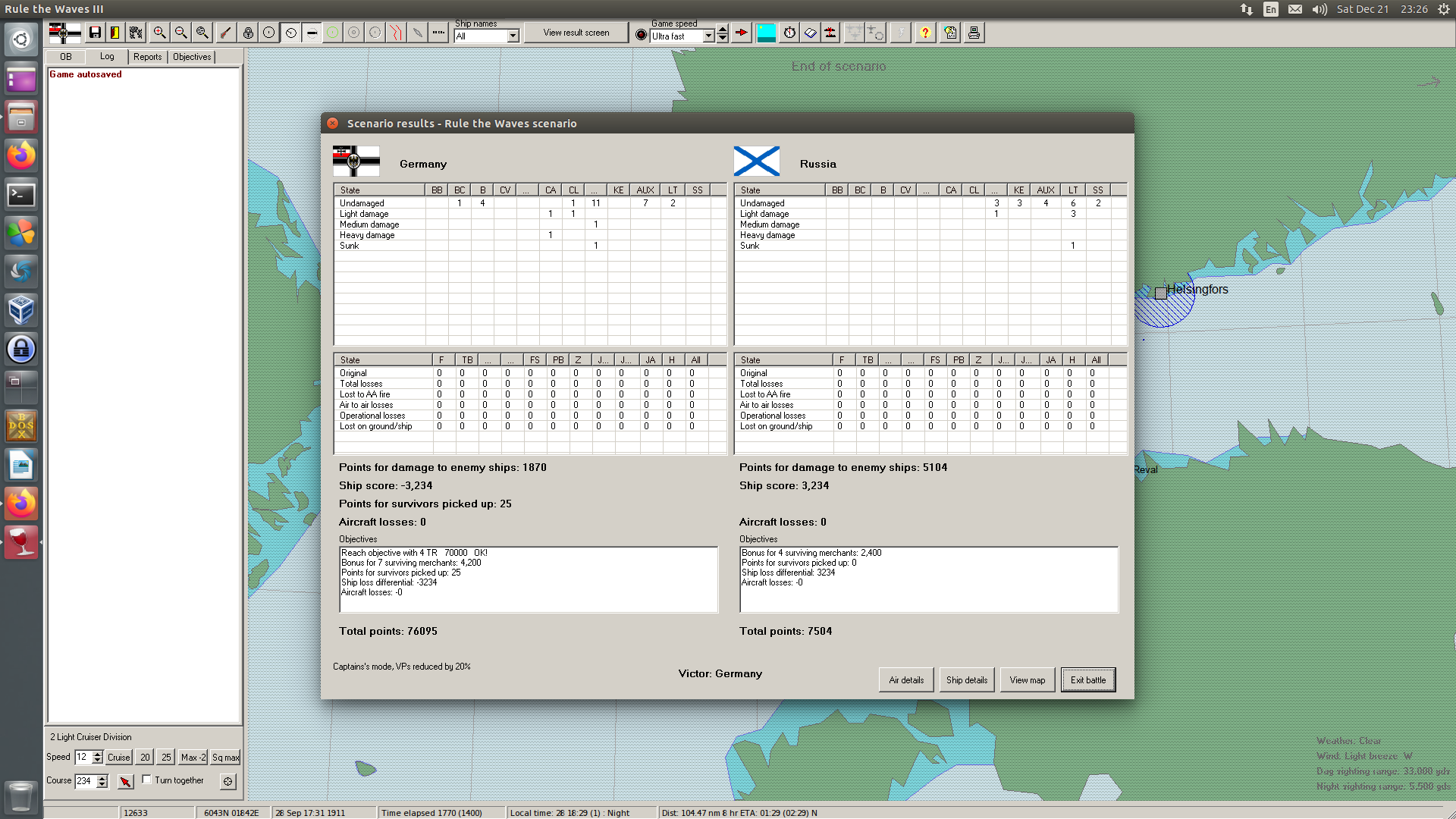The height and width of the screenshot is (819, 1456).
Task: Set speed to Cruise
Action: (x=119, y=758)
